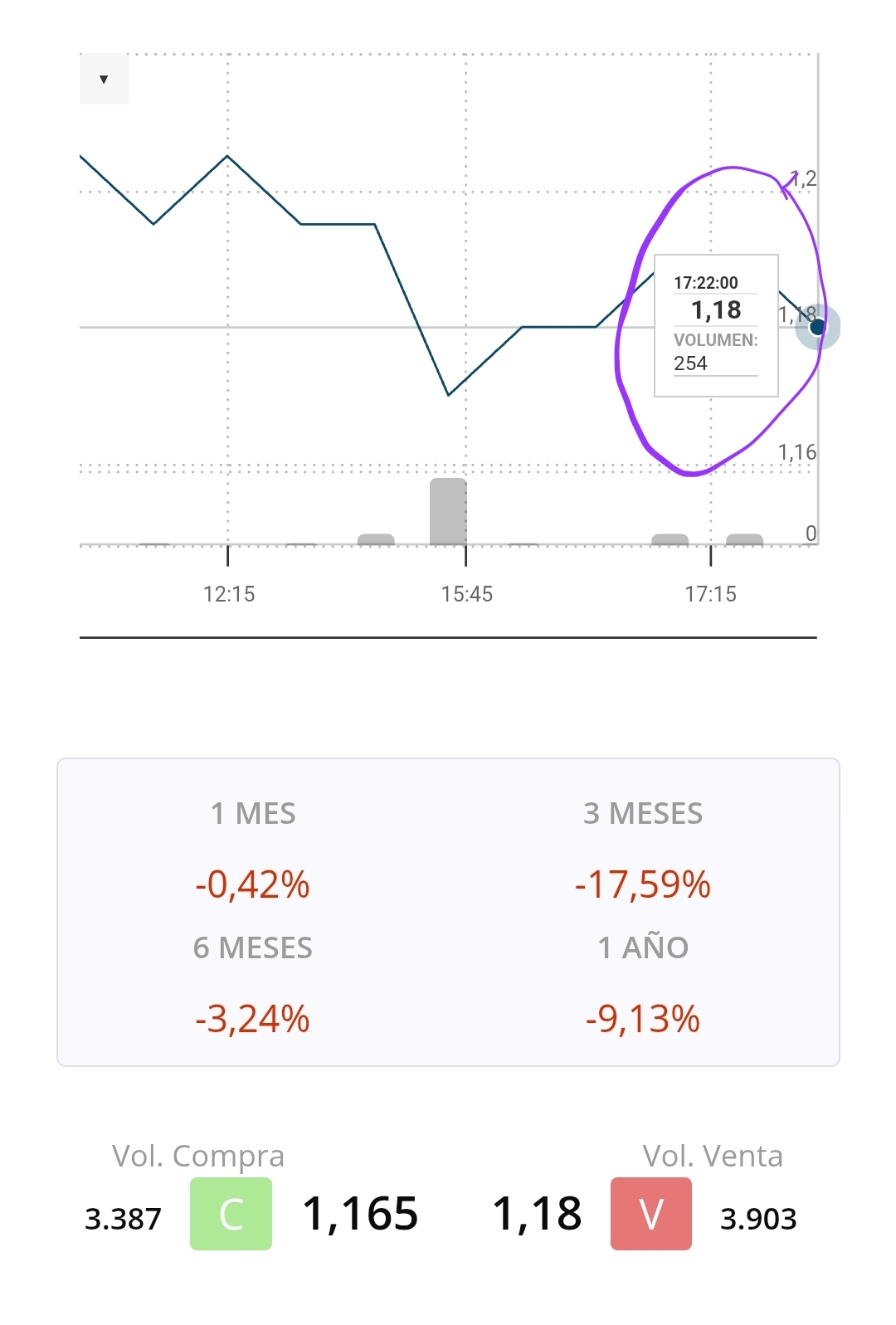Viewport: 896px width, 1325px height.
Task: Click the 17:22:00 tooltip price box
Action: [716, 324]
